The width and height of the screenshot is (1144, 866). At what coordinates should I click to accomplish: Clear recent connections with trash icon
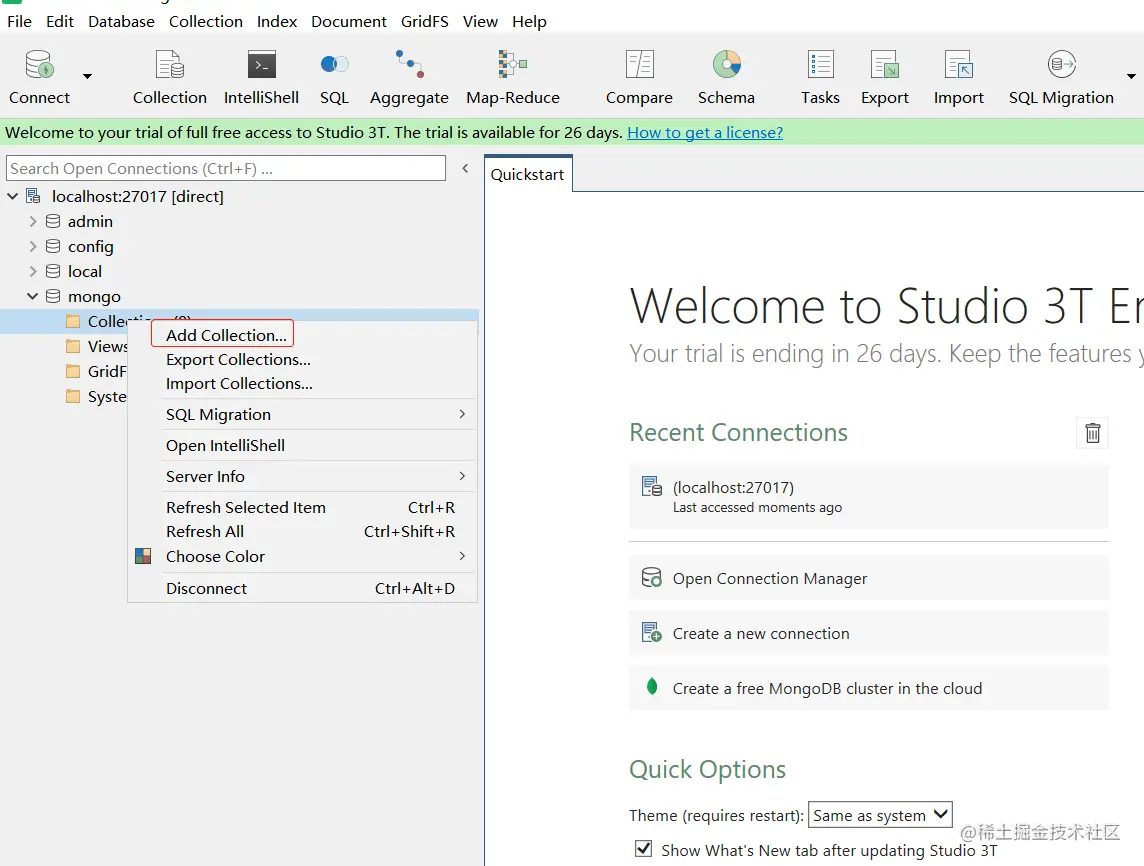tap(1092, 433)
